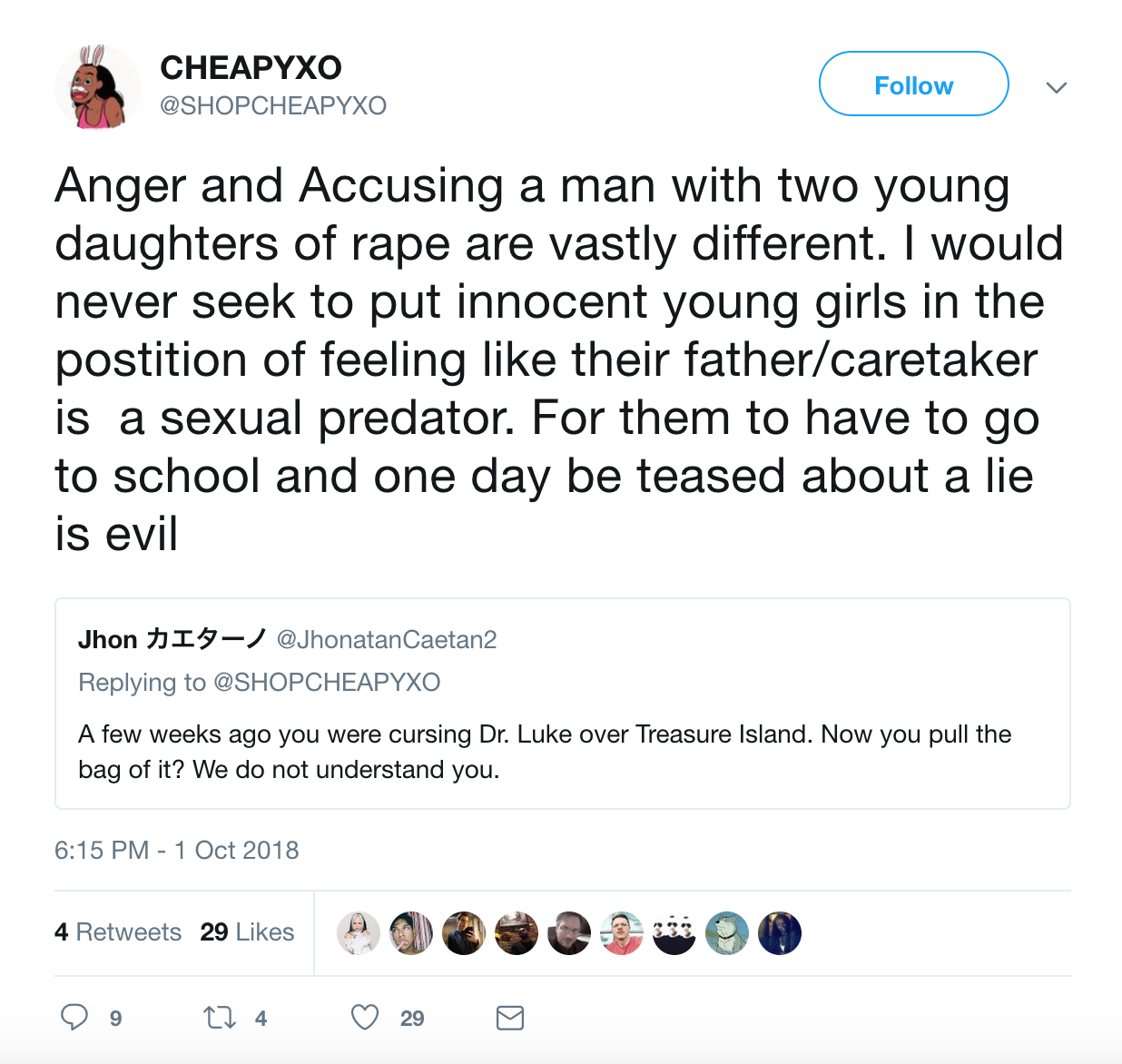
Task: Follow the CHEAPYXO account
Action: point(913,84)
